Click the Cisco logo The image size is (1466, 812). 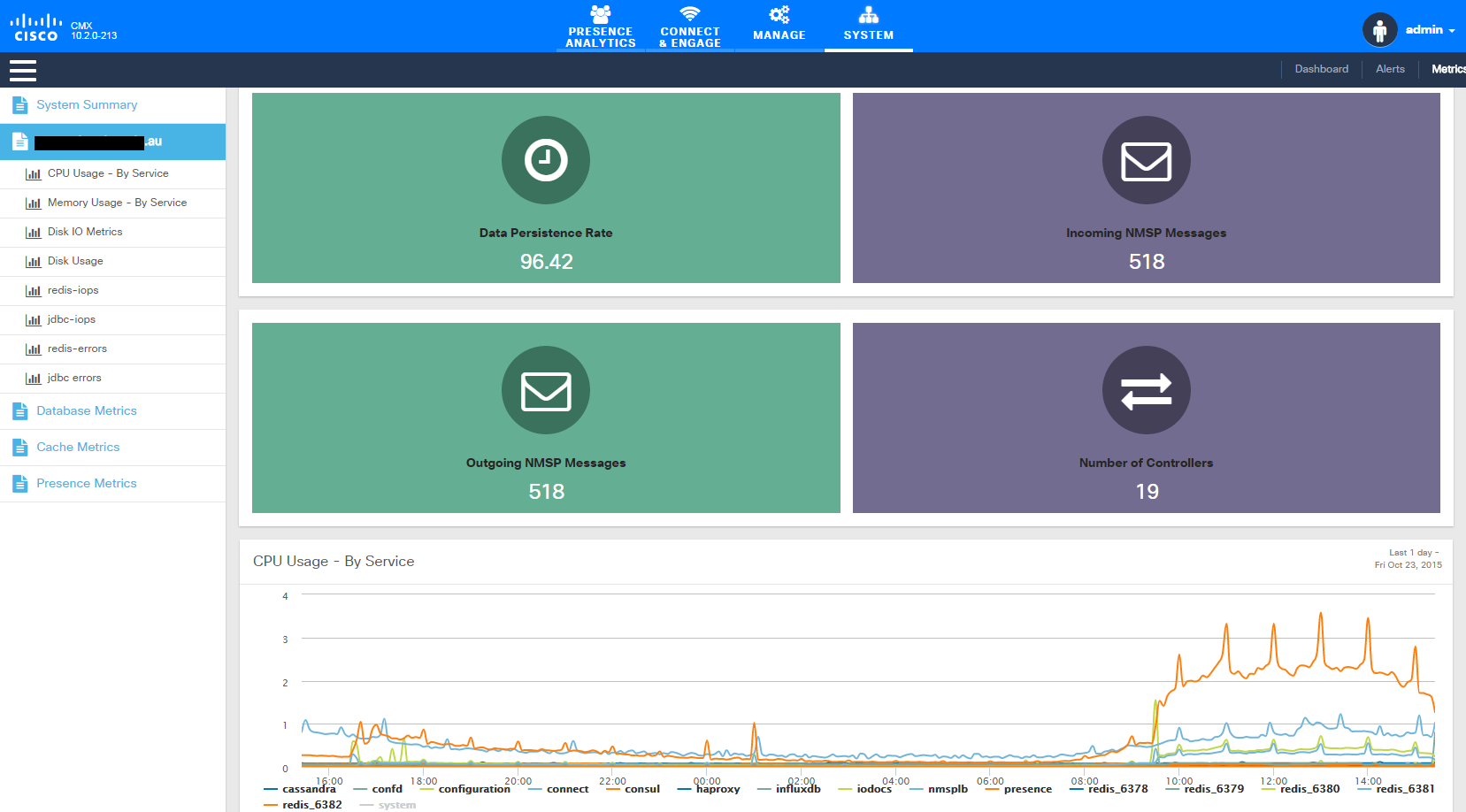coord(36,27)
